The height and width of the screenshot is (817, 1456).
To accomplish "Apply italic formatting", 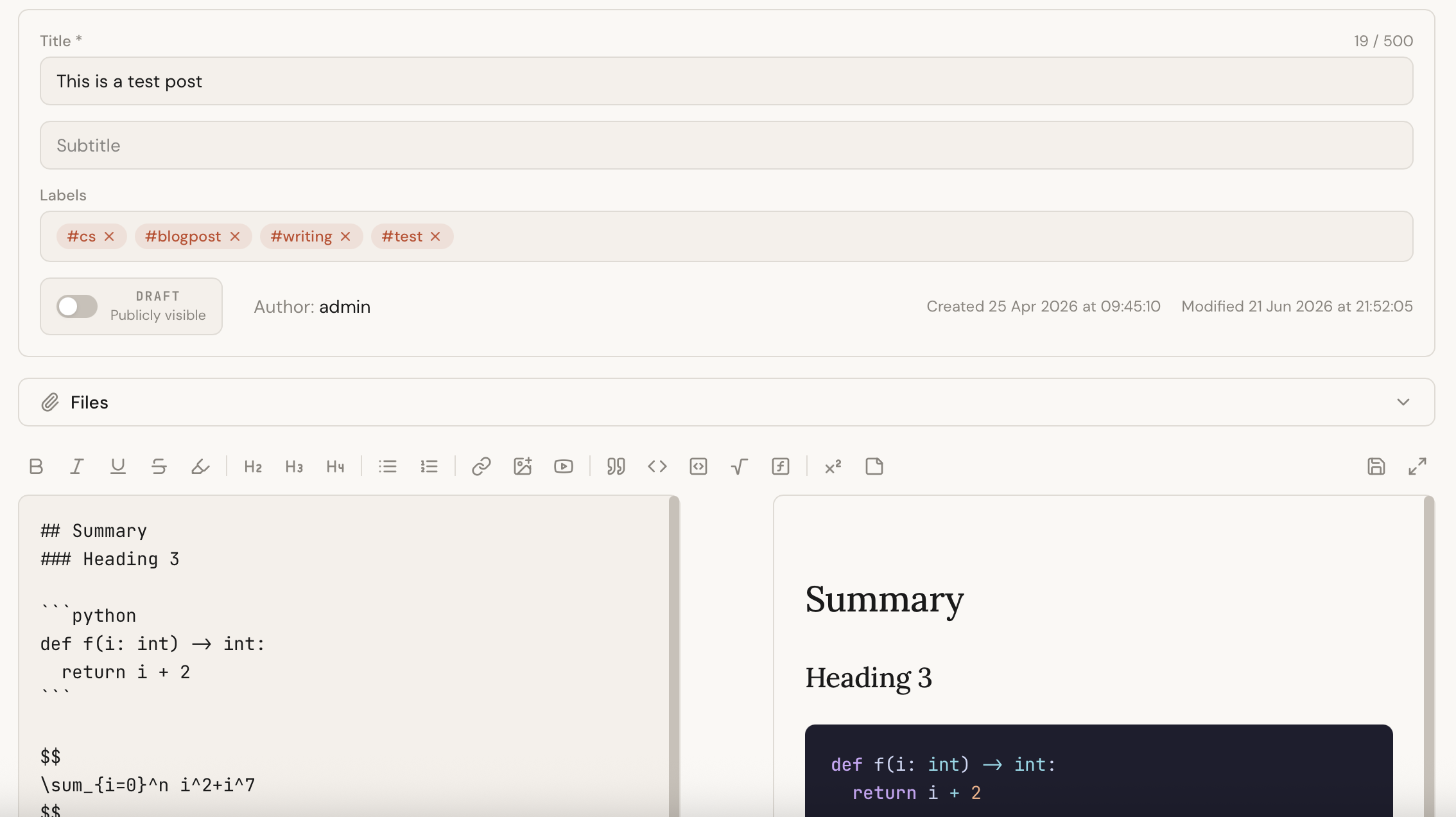I will 77,466.
